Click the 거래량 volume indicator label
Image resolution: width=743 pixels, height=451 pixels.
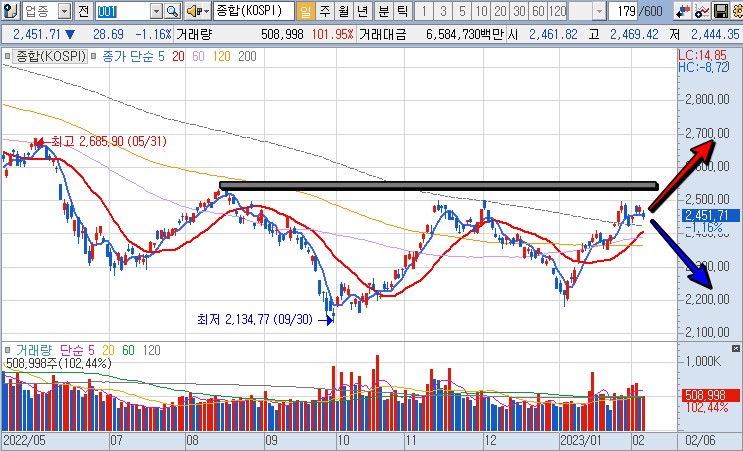coord(34,351)
